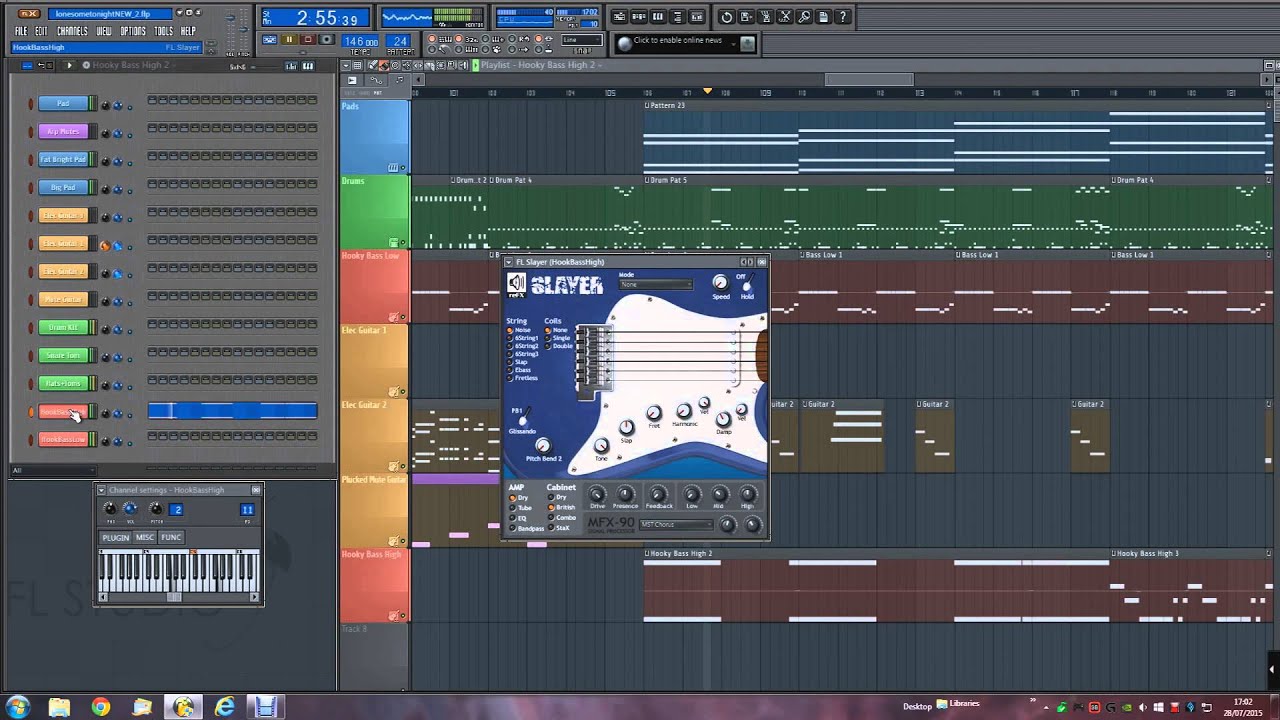Screen dimensions: 1280x720
Task: Switch to the PLUGIN tab in Channel settings
Action: pyautogui.click(x=116, y=537)
